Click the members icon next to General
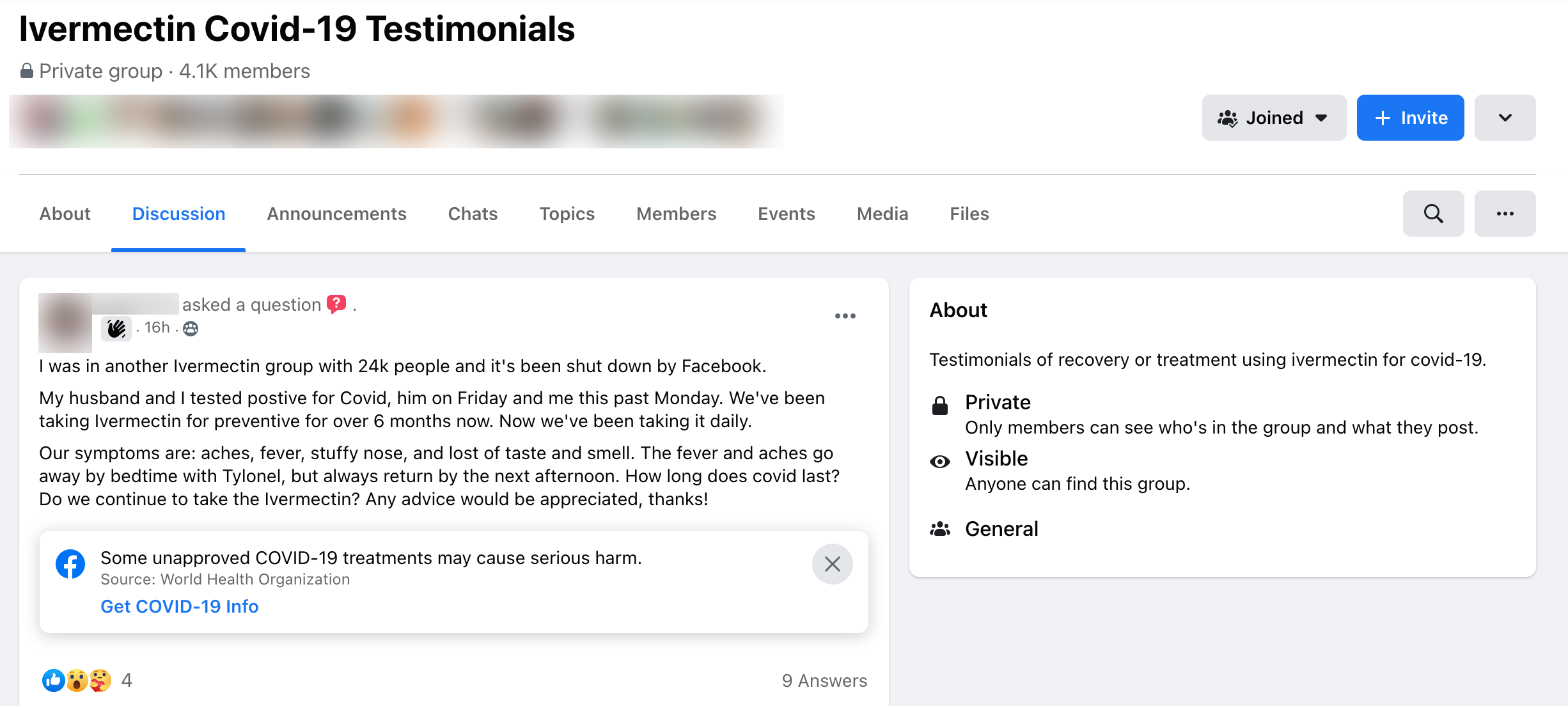 tap(940, 529)
